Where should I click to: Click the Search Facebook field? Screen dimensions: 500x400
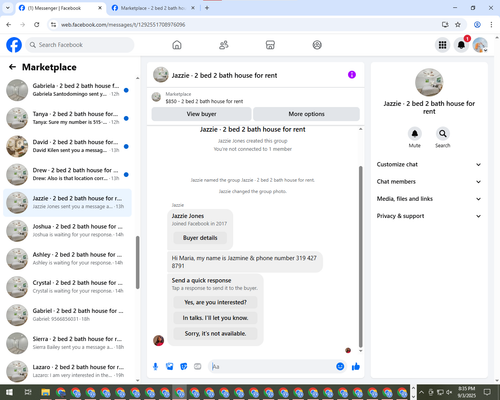point(80,45)
